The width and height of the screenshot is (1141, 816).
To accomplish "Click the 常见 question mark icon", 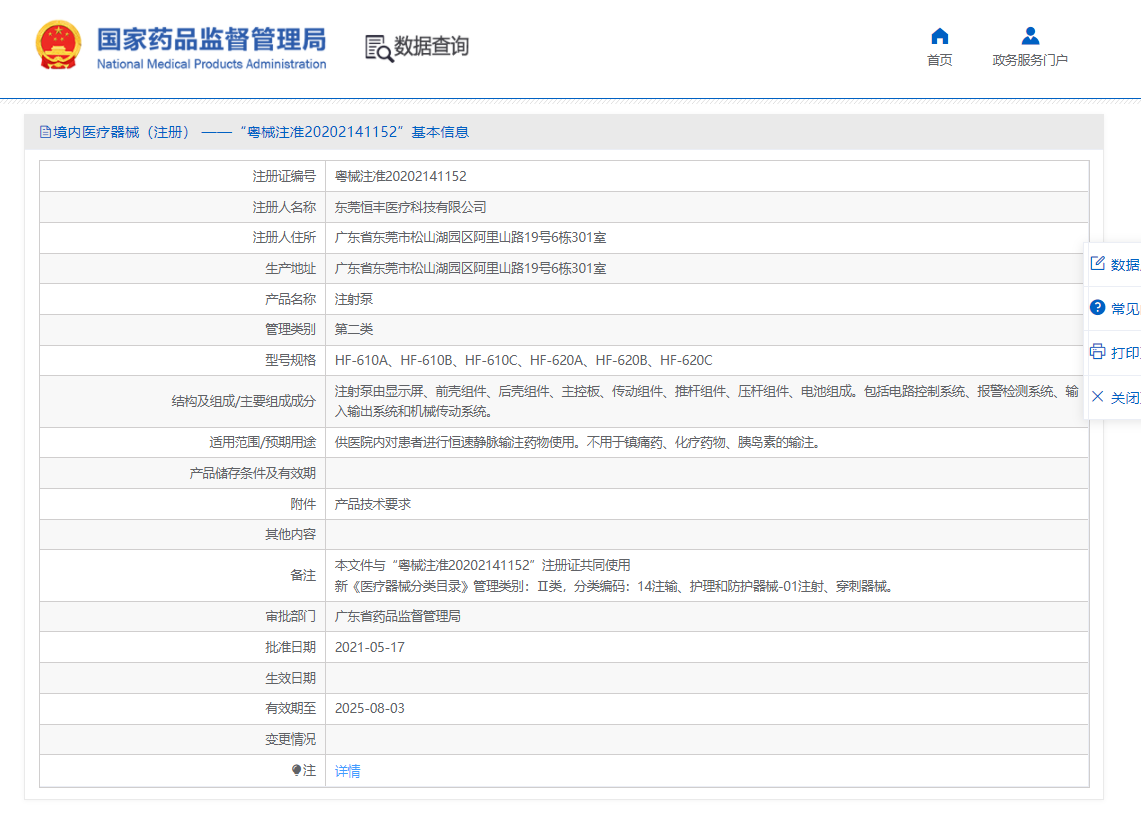I will tap(1097, 307).
